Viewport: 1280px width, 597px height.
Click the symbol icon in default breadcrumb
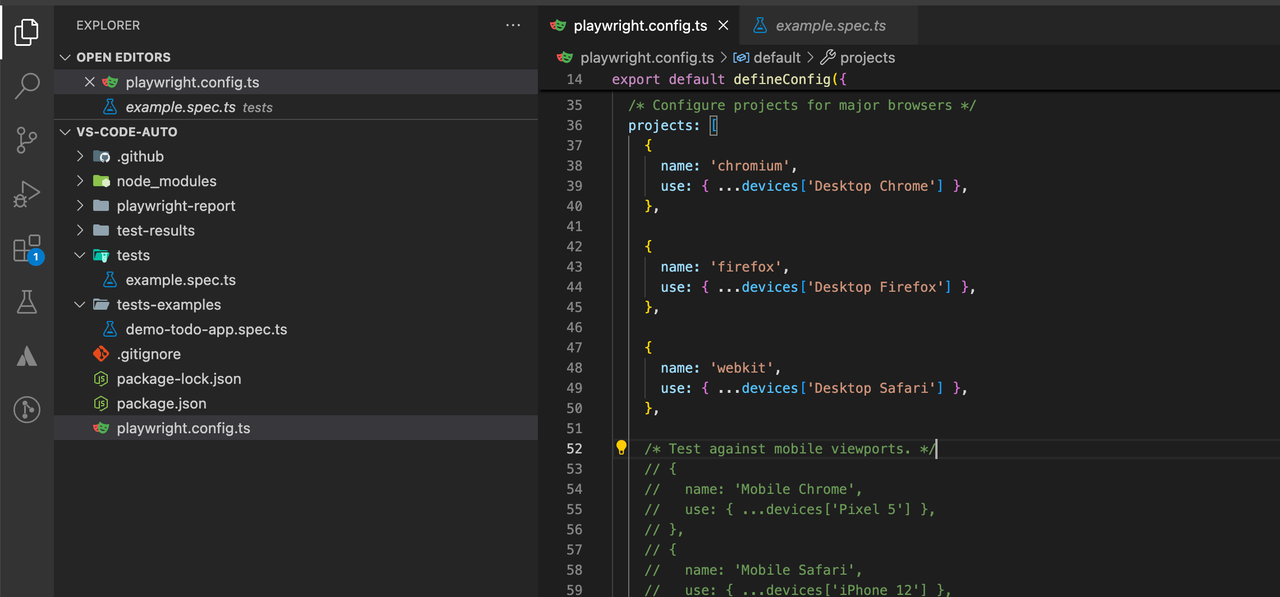(741, 57)
